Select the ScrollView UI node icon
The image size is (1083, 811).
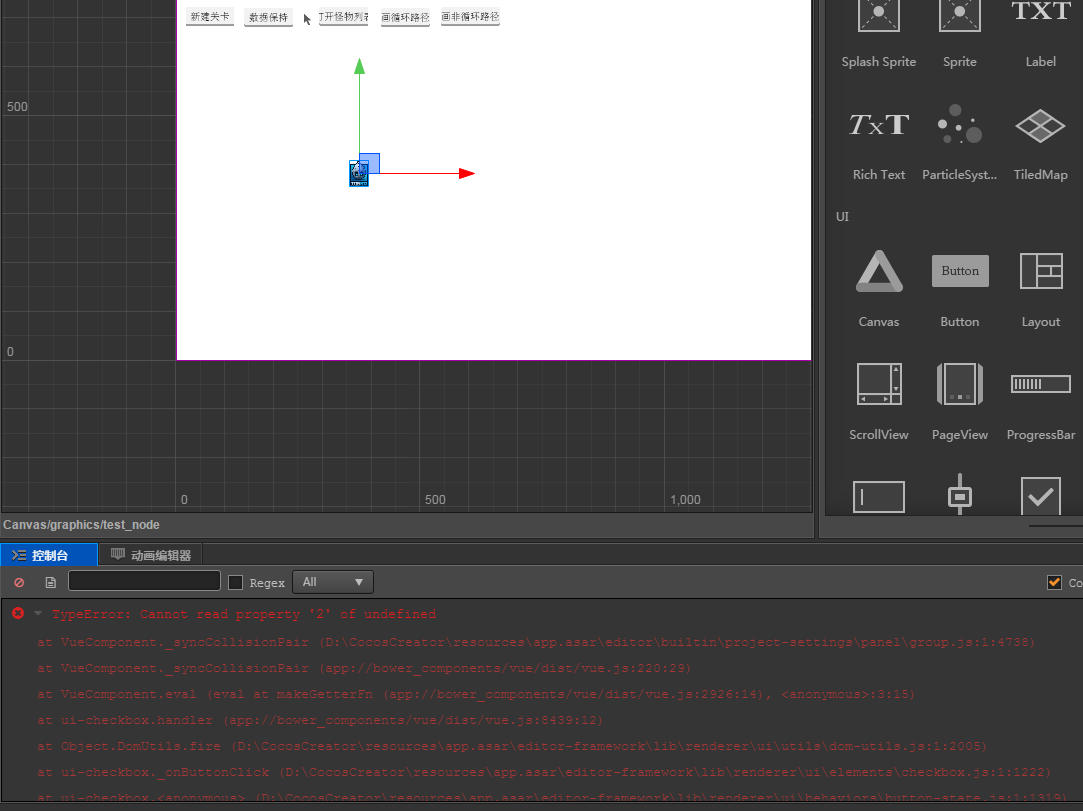(879, 383)
